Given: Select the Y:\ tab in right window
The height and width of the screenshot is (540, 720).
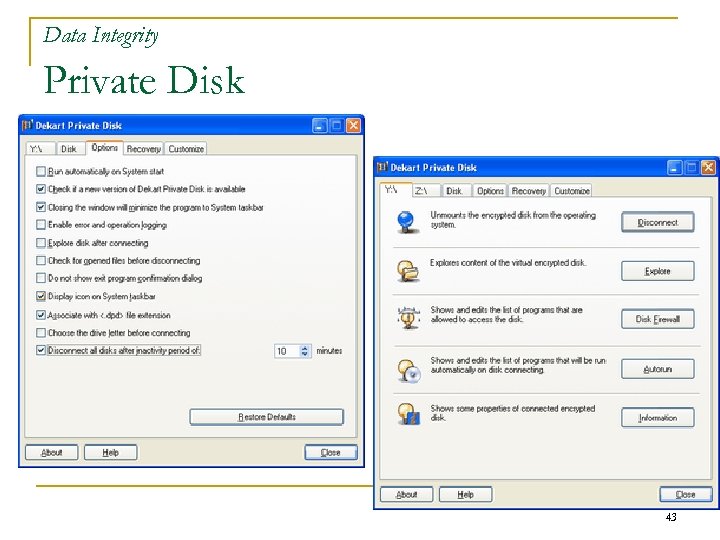Looking at the screenshot, I should point(395,189).
